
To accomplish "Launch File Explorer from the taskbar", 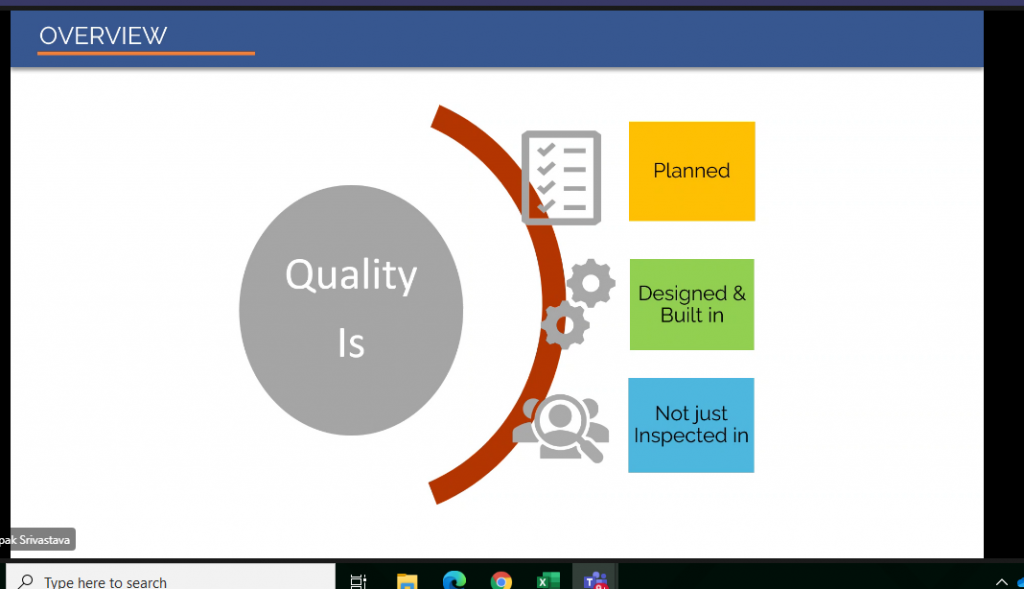I will coord(407,581).
